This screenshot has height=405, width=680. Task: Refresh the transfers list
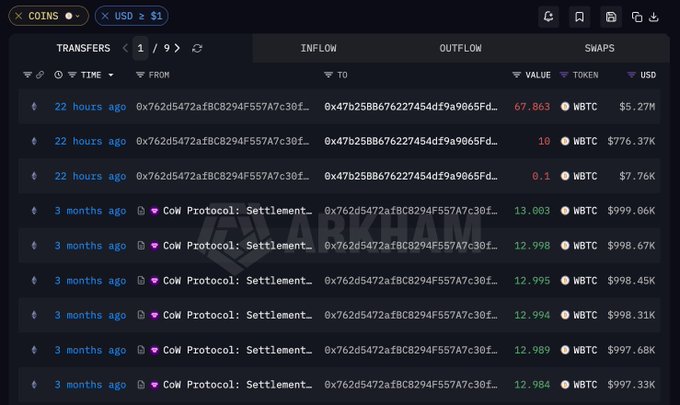[197, 48]
